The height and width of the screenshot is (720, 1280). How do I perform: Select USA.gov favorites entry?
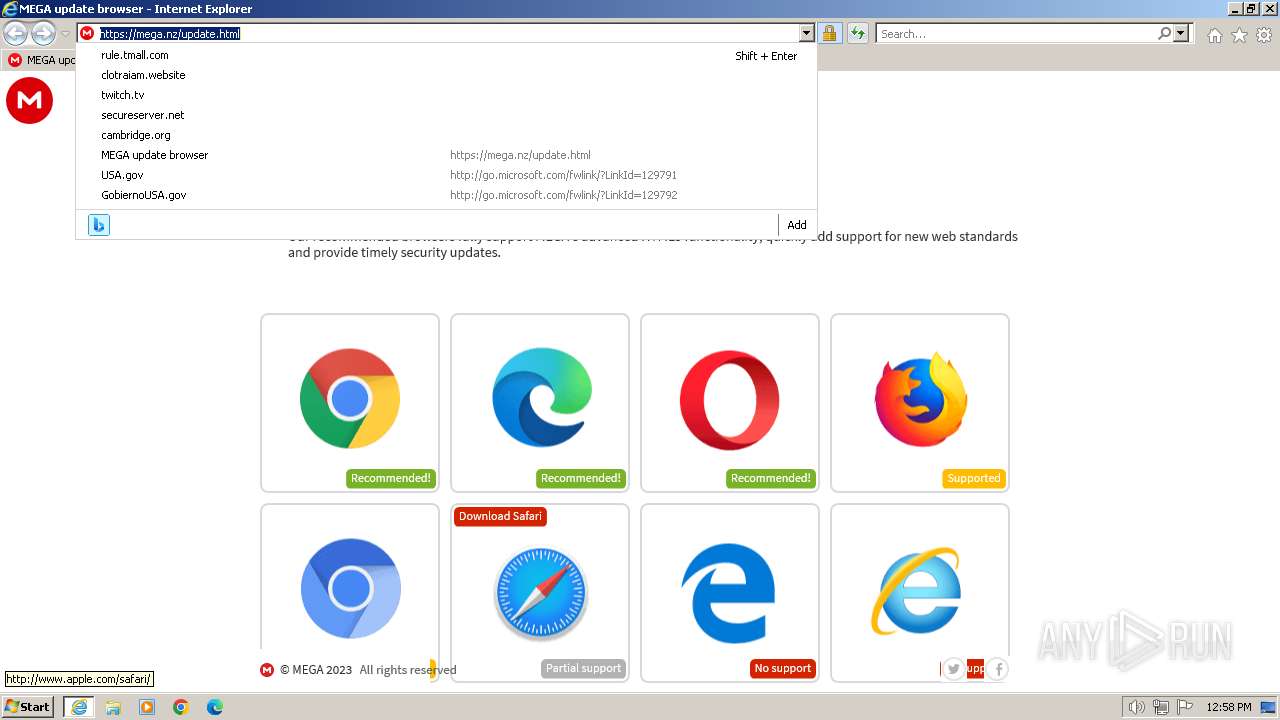(x=446, y=175)
